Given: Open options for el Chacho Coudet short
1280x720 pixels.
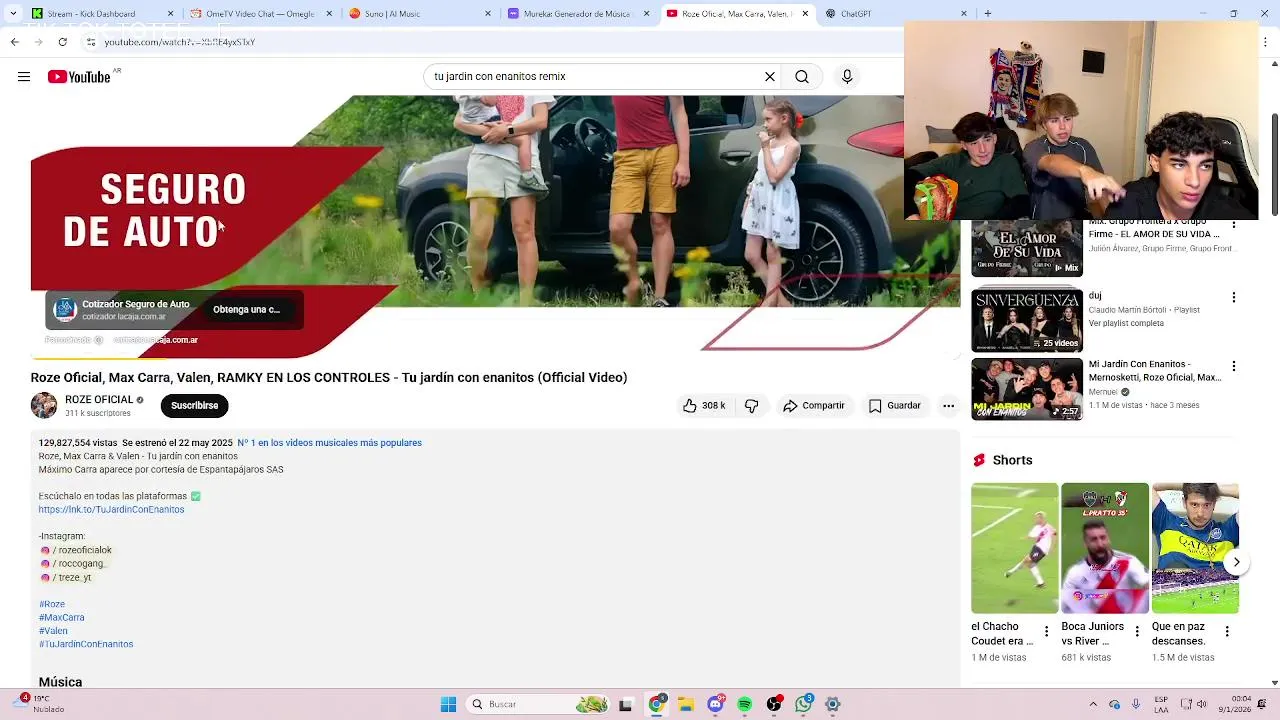Looking at the screenshot, I should [x=1047, y=632].
